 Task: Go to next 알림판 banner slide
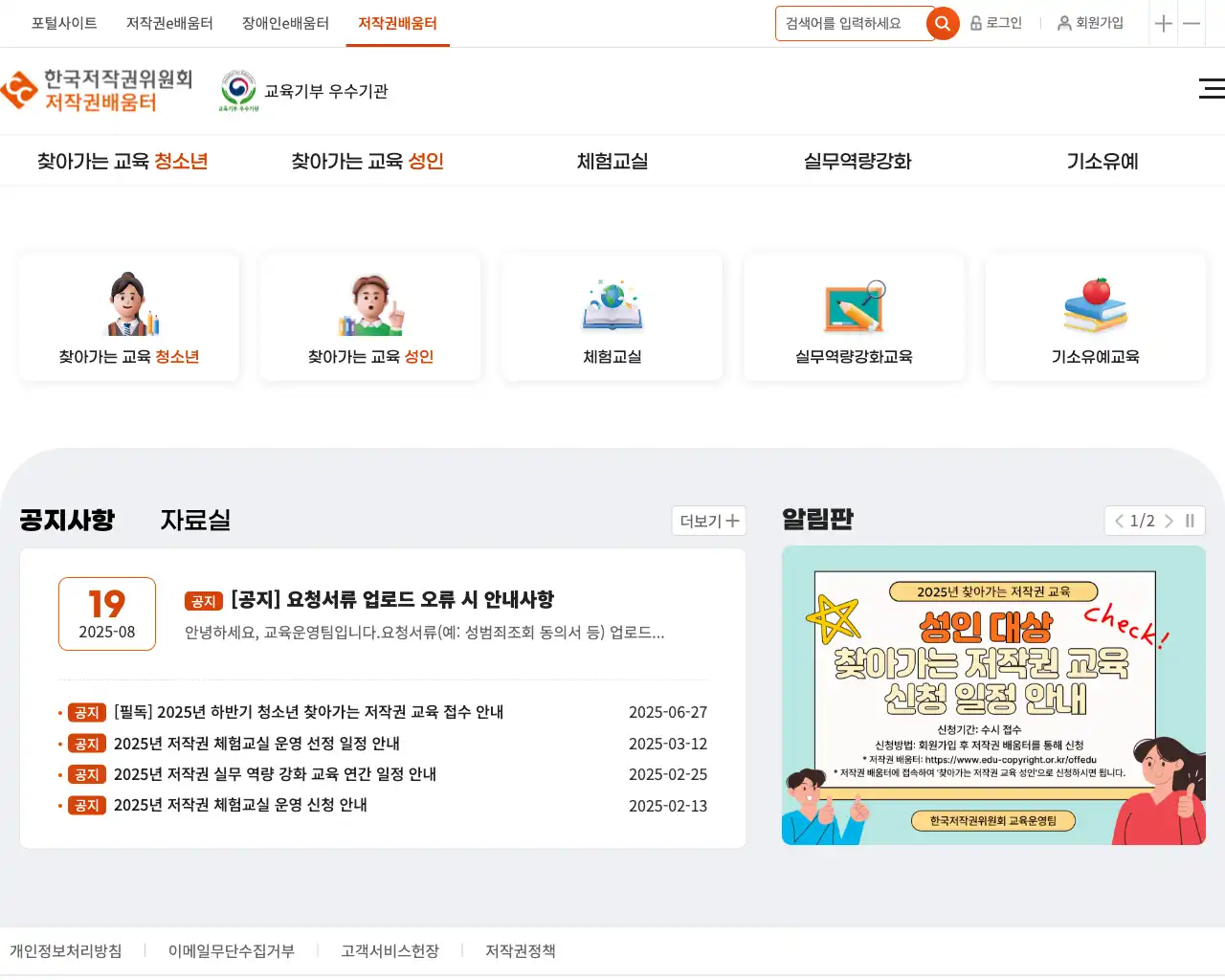click(1169, 521)
